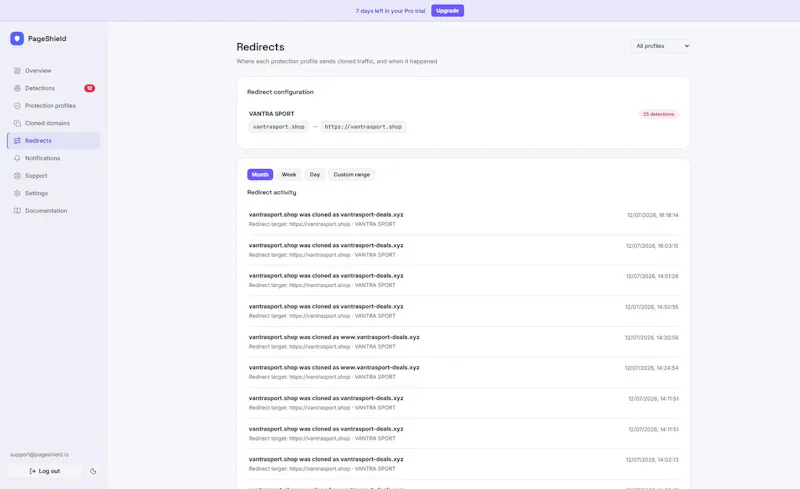Click the PageShield shield logo icon
Viewport: 800px width, 489px height.
pyautogui.click(x=17, y=38)
